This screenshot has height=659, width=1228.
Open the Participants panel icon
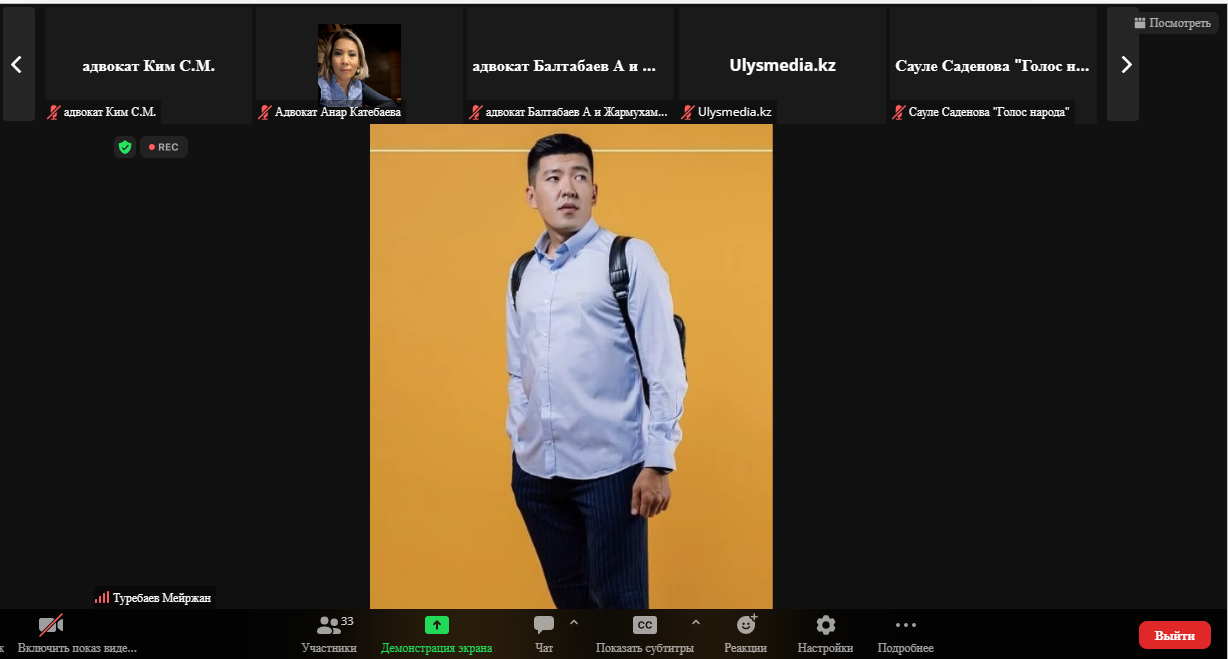(x=328, y=626)
